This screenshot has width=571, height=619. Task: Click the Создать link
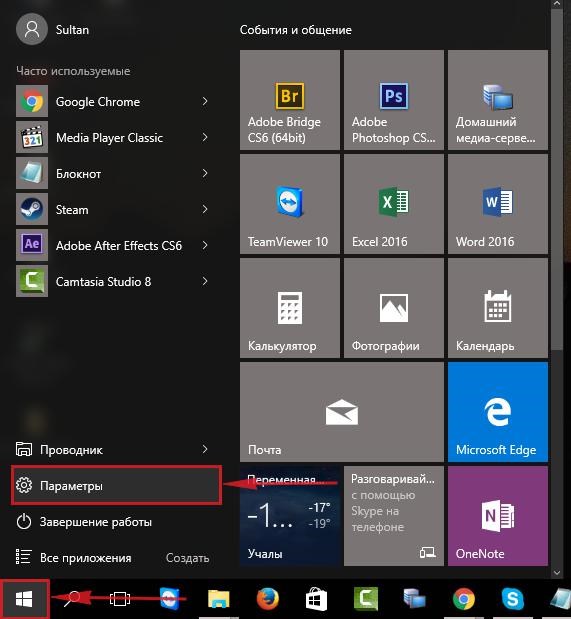tap(188, 558)
